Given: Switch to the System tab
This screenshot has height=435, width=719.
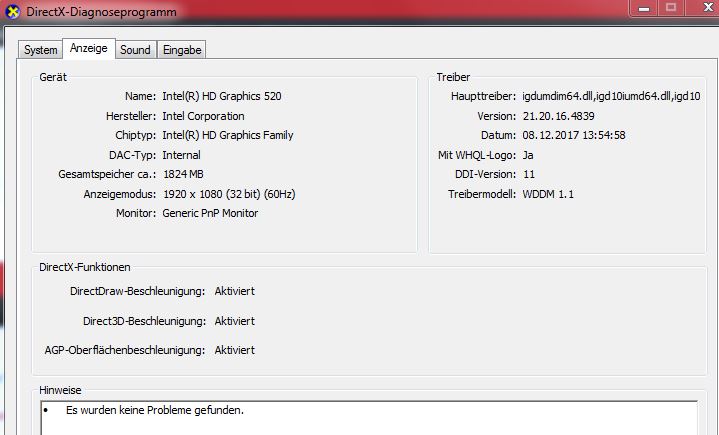Looking at the screenshot, I should [40, 50].
